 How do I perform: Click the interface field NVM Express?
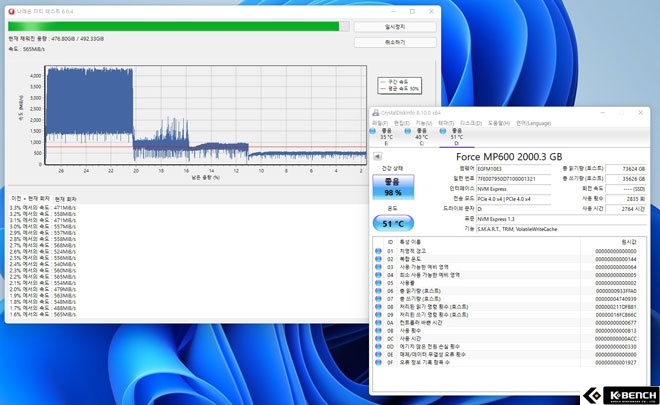514,189
